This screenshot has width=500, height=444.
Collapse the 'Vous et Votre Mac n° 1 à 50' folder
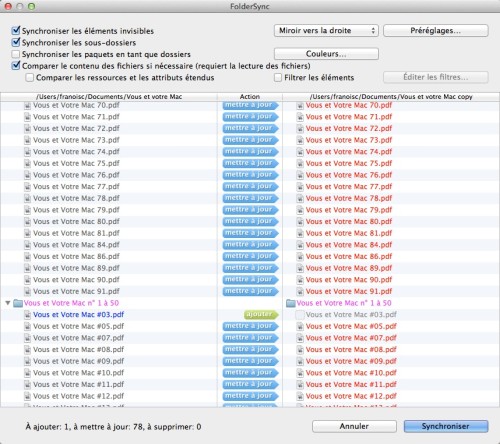[8, 303]
